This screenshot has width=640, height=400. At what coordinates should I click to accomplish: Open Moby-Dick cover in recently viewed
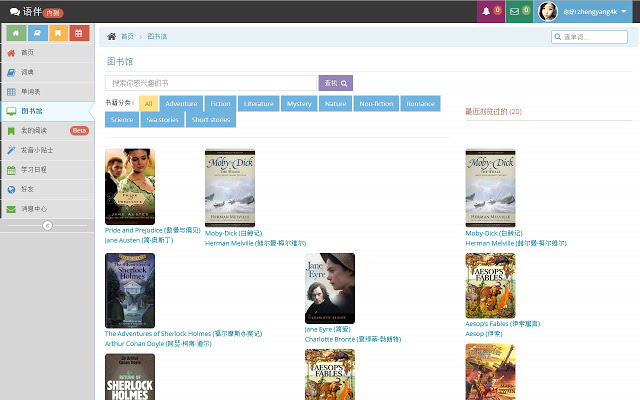490,188
